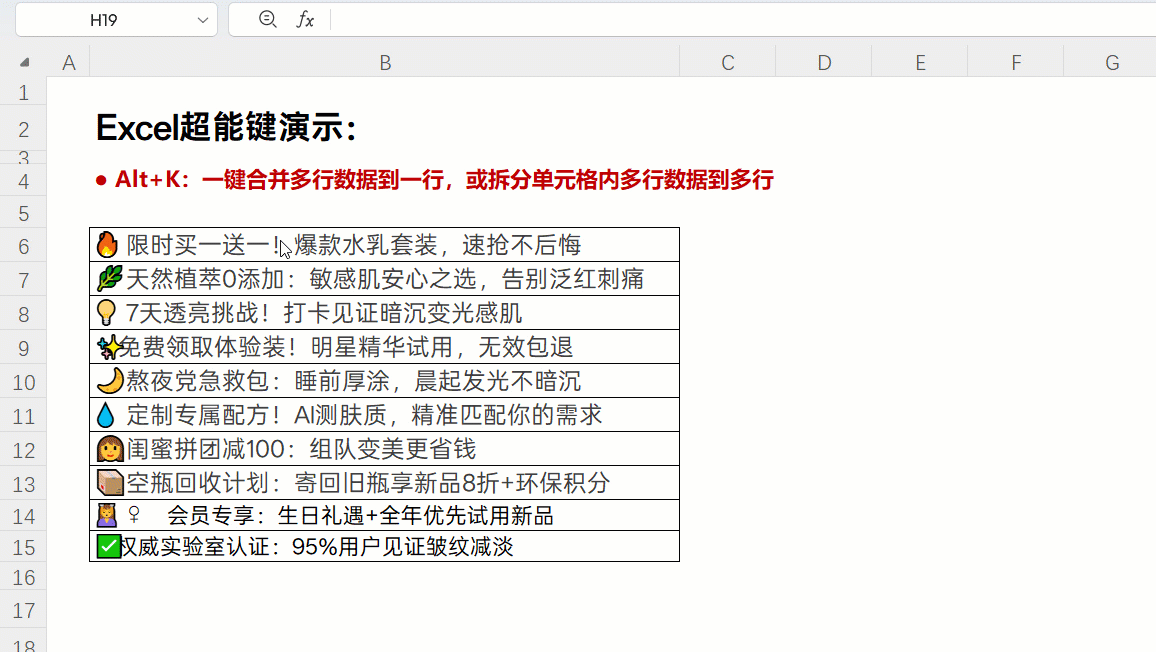Click the fx insert function icon
The height and width of the screenshot is (652, 1156).
tap(305, 20)
